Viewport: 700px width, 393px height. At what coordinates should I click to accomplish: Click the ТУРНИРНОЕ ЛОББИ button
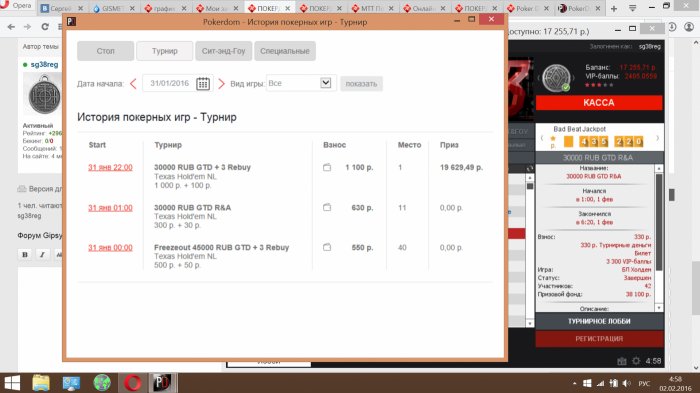[x=599, y=321]
